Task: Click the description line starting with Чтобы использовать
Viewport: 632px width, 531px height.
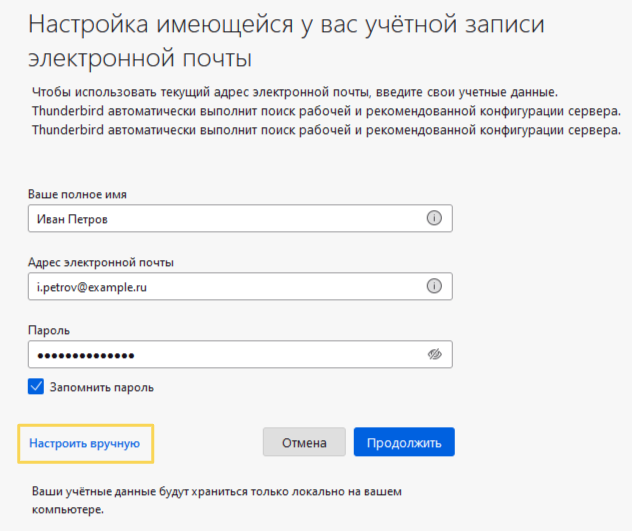Action: tap(292, 92)
